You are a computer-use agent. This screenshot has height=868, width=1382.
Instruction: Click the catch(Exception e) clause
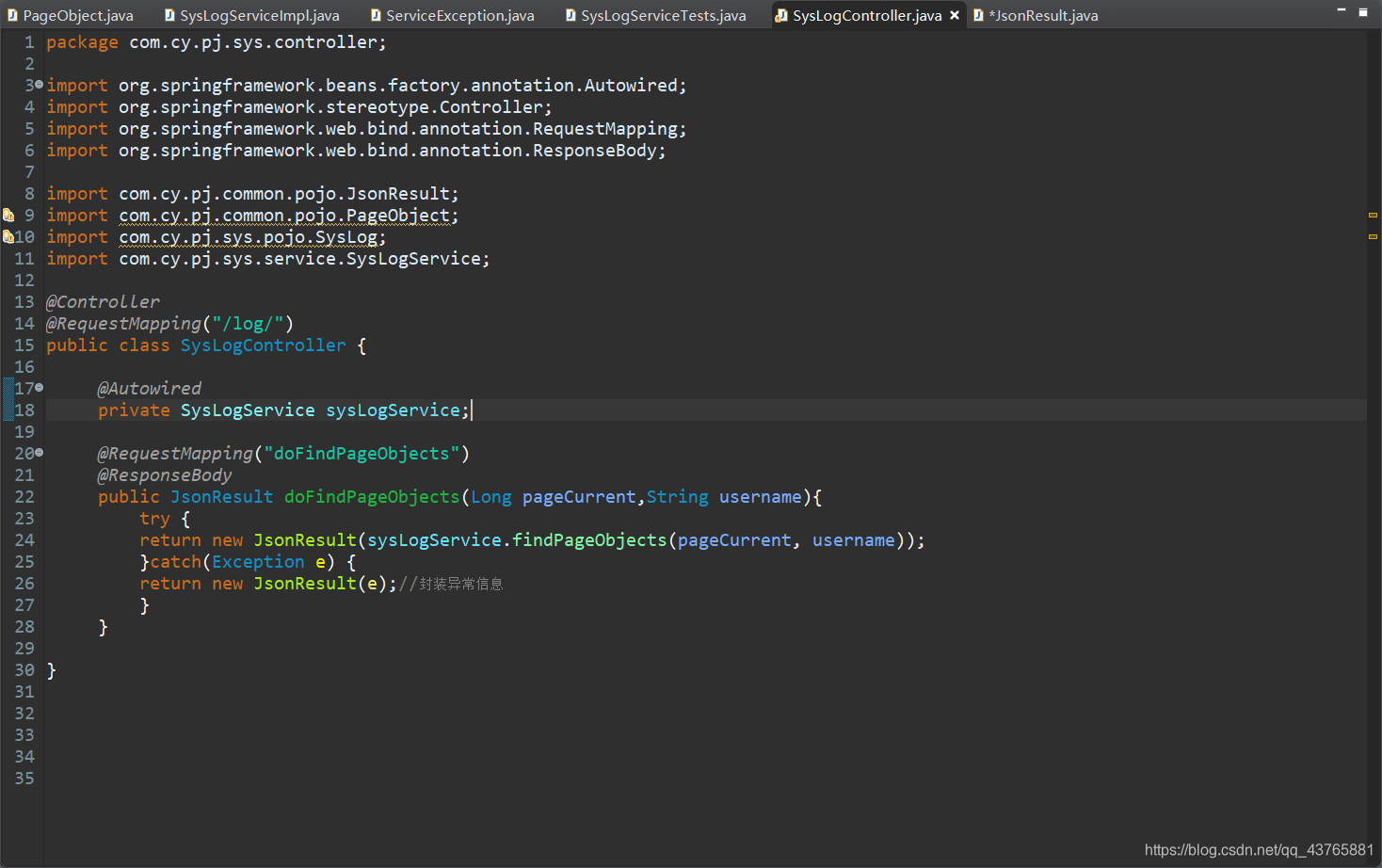point(243,562)
